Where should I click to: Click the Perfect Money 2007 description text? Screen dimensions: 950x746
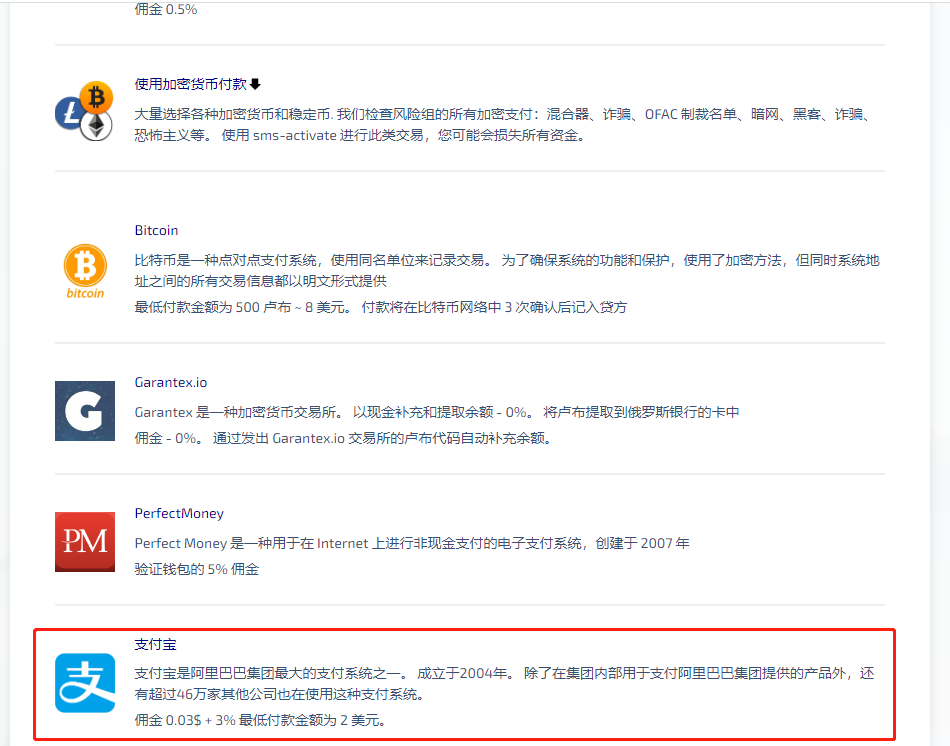pyautogui.click(x=412, y=543)
